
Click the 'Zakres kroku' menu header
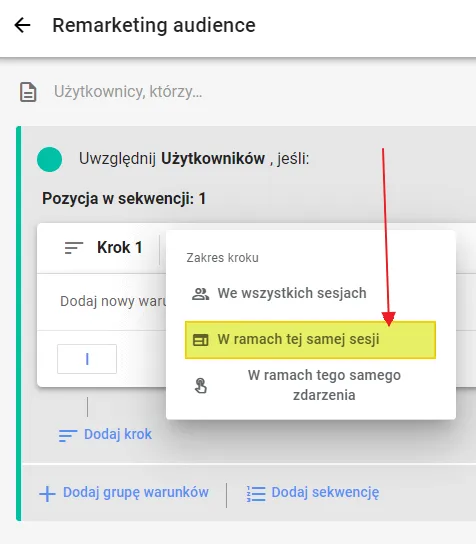point(222,258)
